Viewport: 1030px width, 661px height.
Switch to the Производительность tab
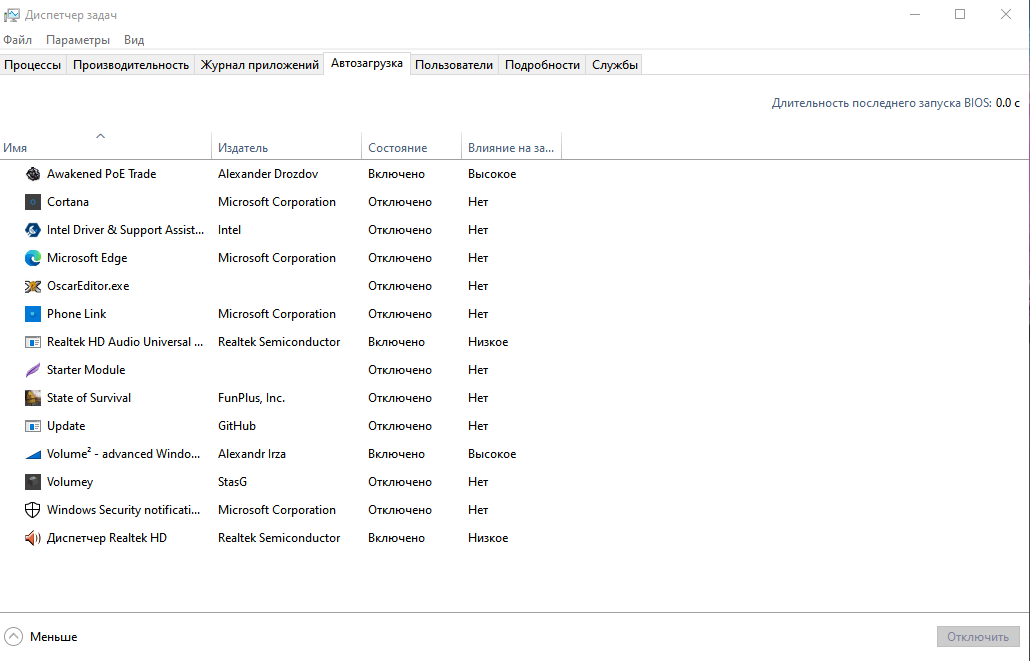click(131, 65)
